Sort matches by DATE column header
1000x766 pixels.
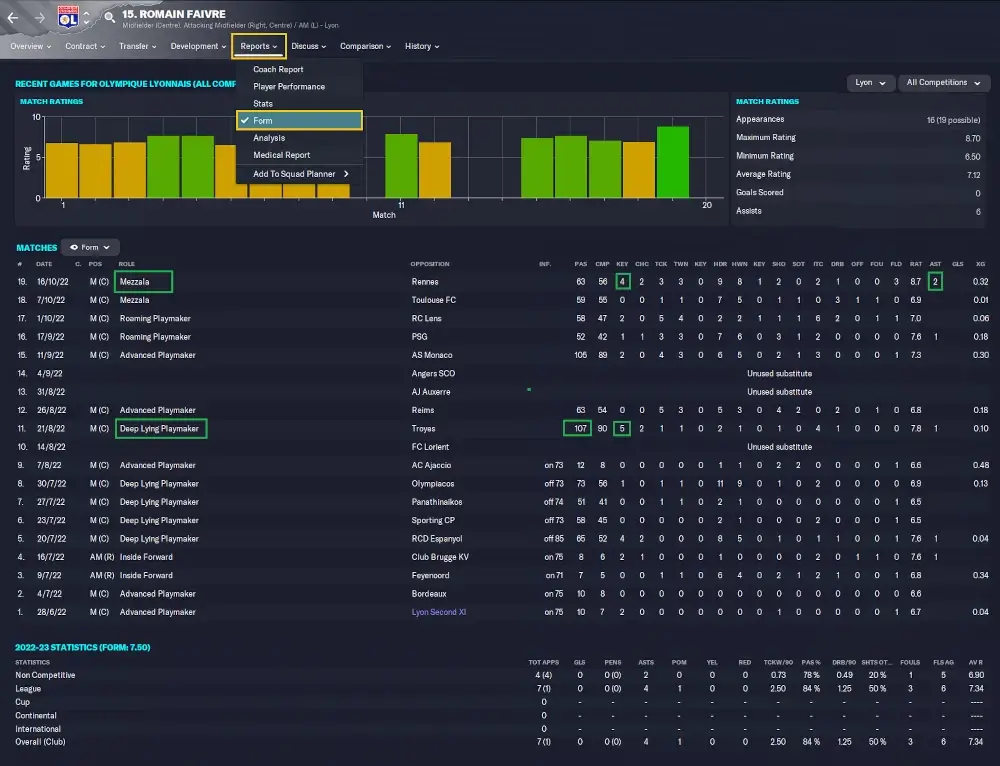(44, 264)
